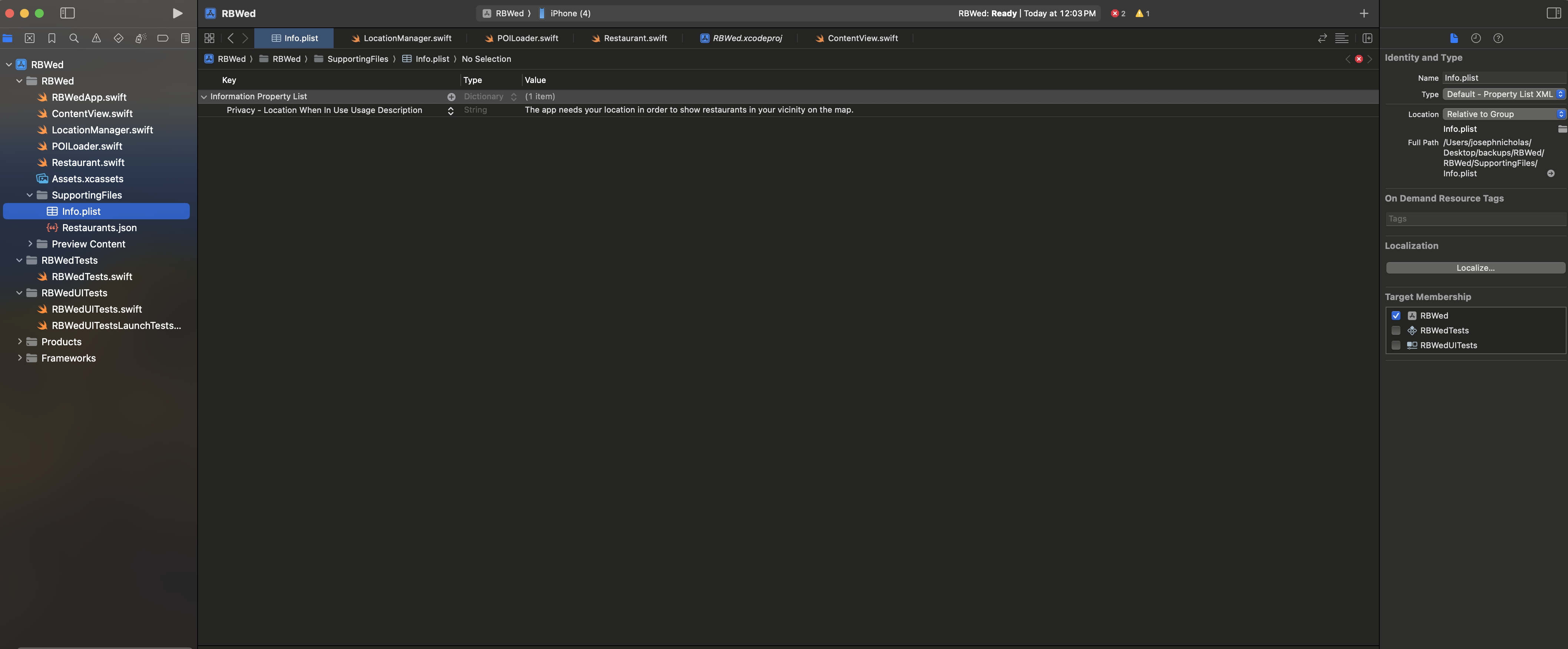Open key stepper for Privacy Location row
Image resolution: width=1568 pixels, height=649 pixels.
click(450, 111)
